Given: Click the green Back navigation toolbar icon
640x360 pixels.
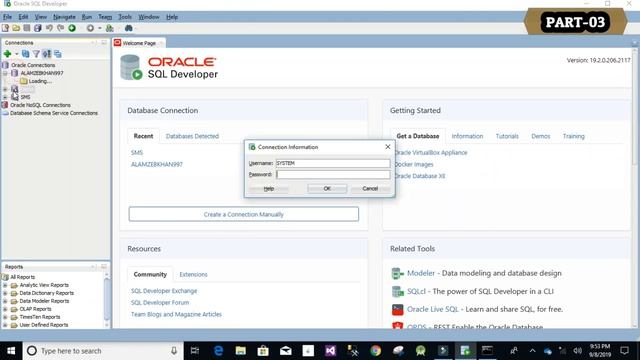Looking at the screenshot, I should (x=72, y=28).
